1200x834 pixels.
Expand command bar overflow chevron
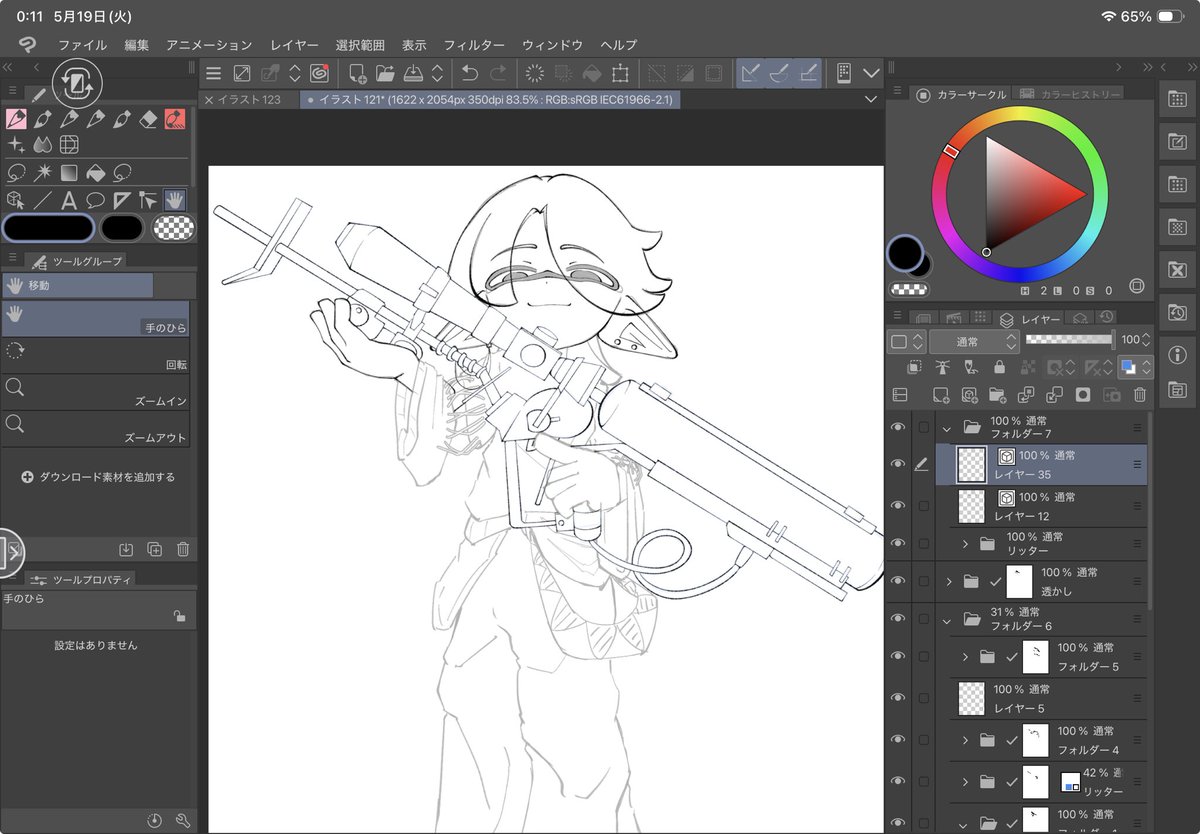[x=870, y=73]
